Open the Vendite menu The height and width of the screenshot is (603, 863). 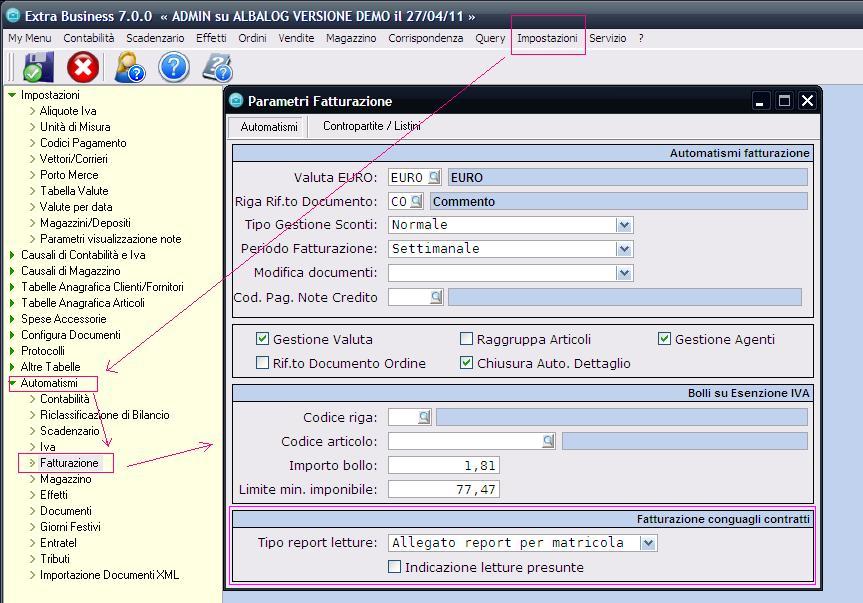[x=296, y=38]
